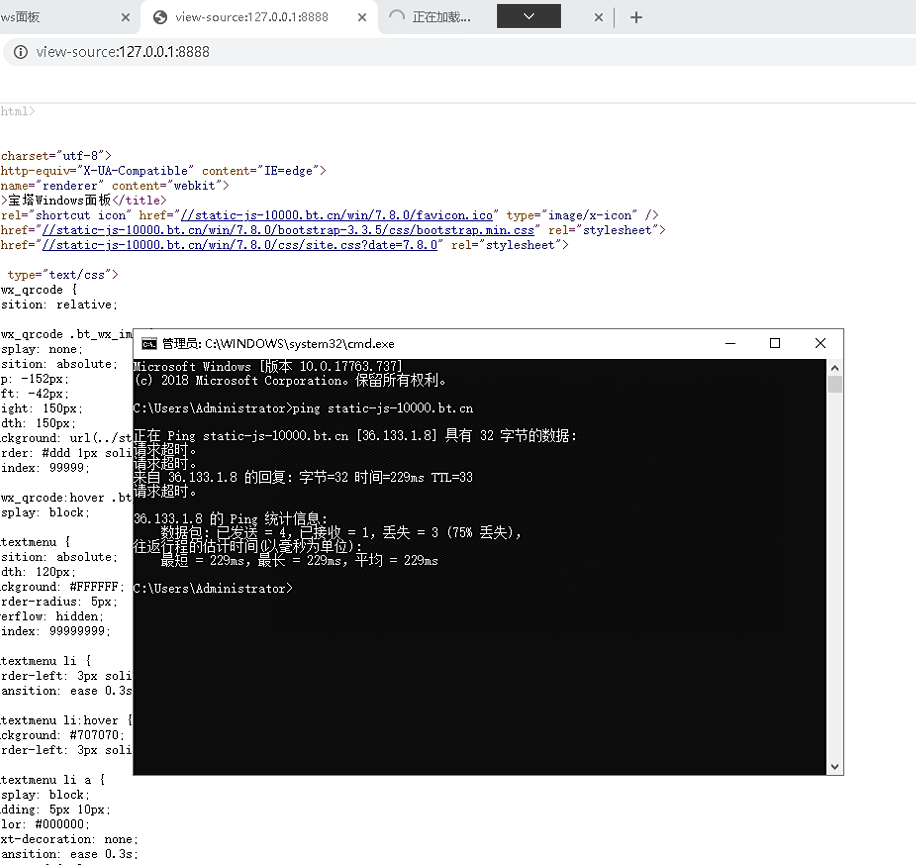Close the loading 正在加载 tab
The image size is (916, 865).
[598, 18]
